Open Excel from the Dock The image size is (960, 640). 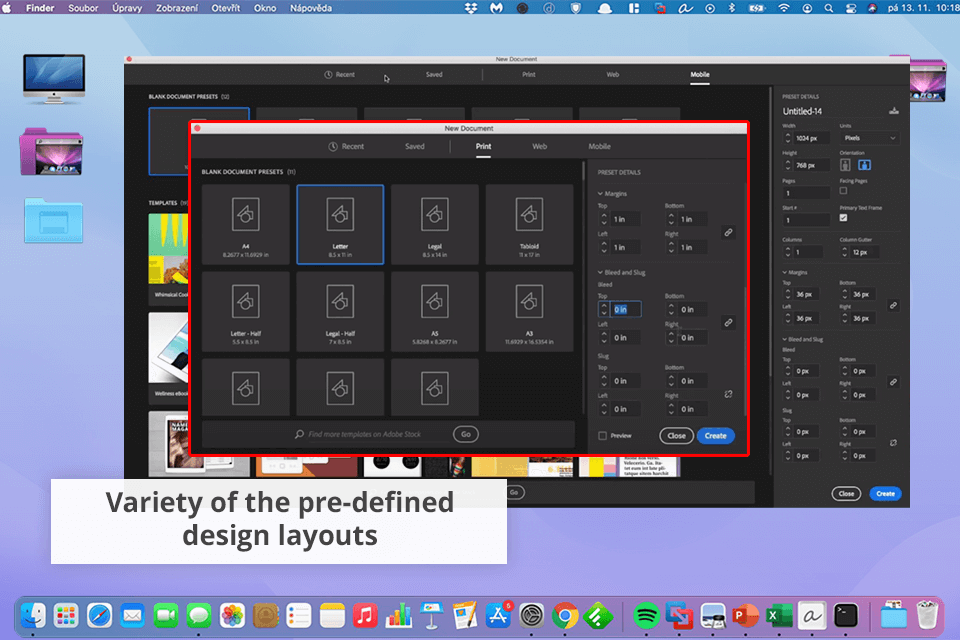779,616
